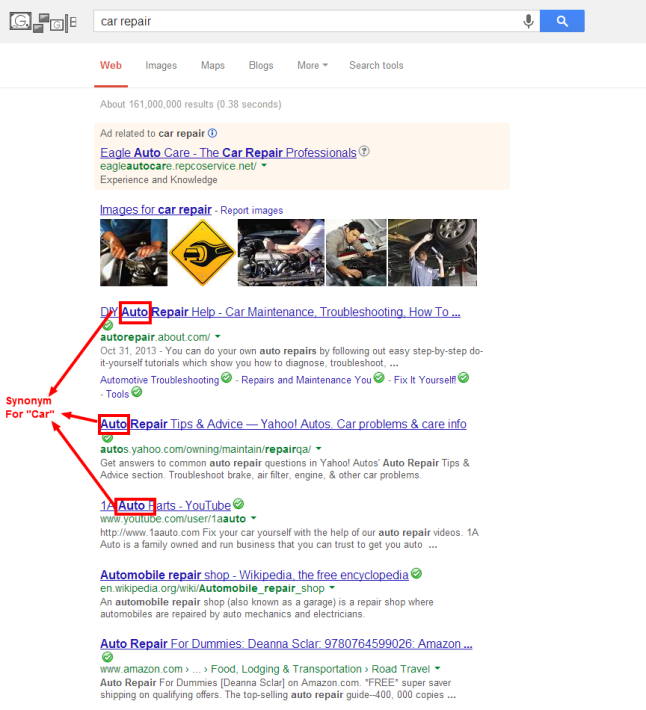Open the thumbnail of man leaning over engine
The width and height of the screenshot is (646, 710).
281,253
